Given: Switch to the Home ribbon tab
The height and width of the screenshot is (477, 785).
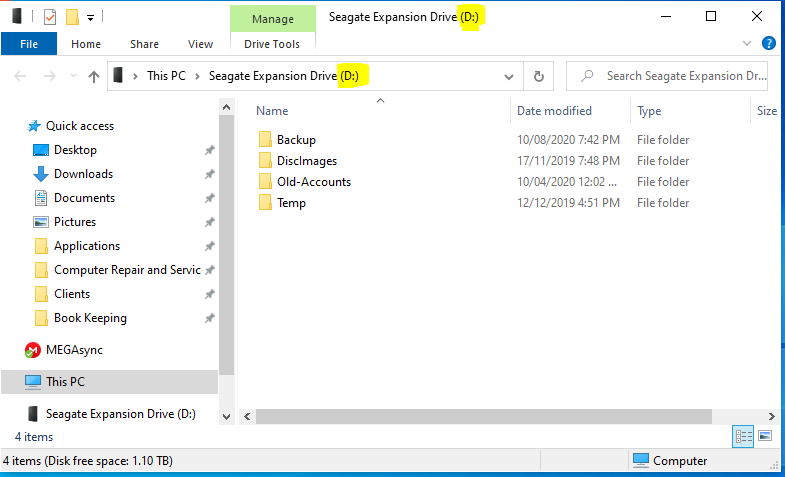Looking at the screenshot, I should point(86,44).
